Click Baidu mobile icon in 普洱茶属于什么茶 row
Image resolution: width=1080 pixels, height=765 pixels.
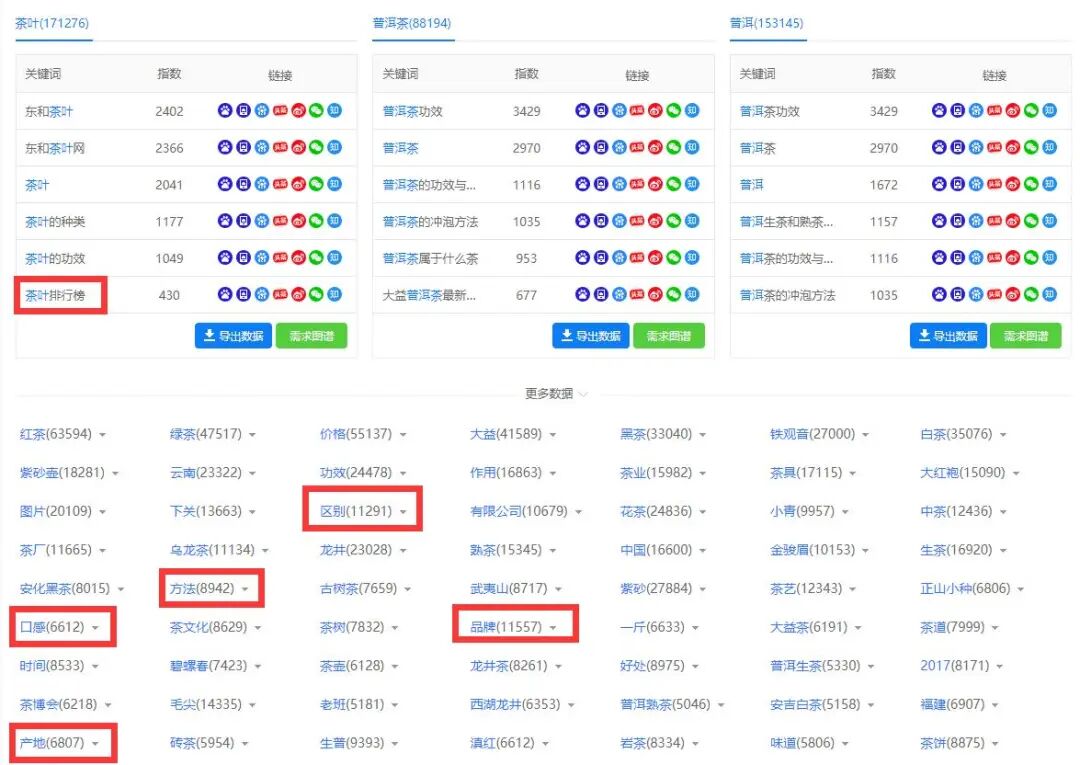point(601,258)
